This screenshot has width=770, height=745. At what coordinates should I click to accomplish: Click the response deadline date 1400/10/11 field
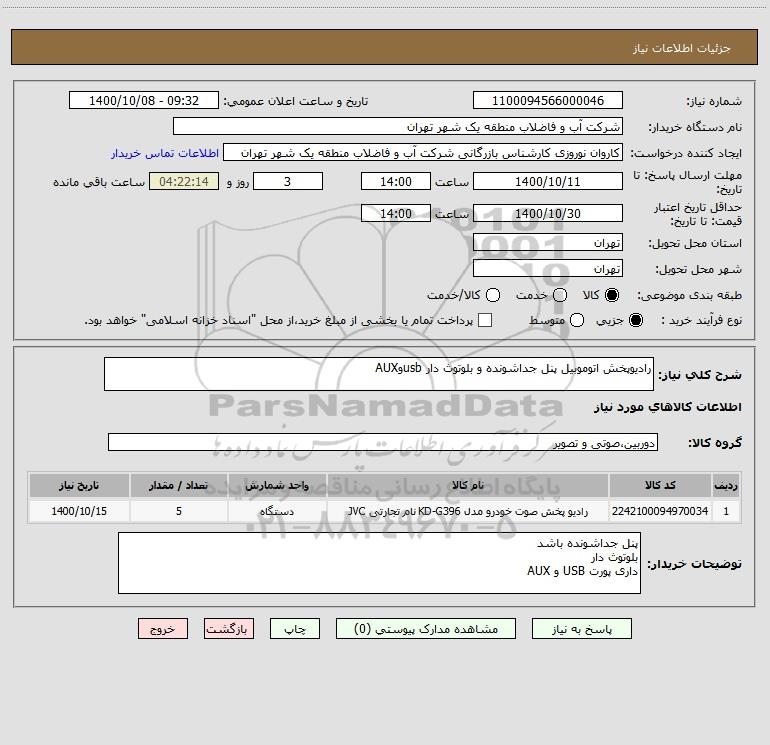pos(548,181)
